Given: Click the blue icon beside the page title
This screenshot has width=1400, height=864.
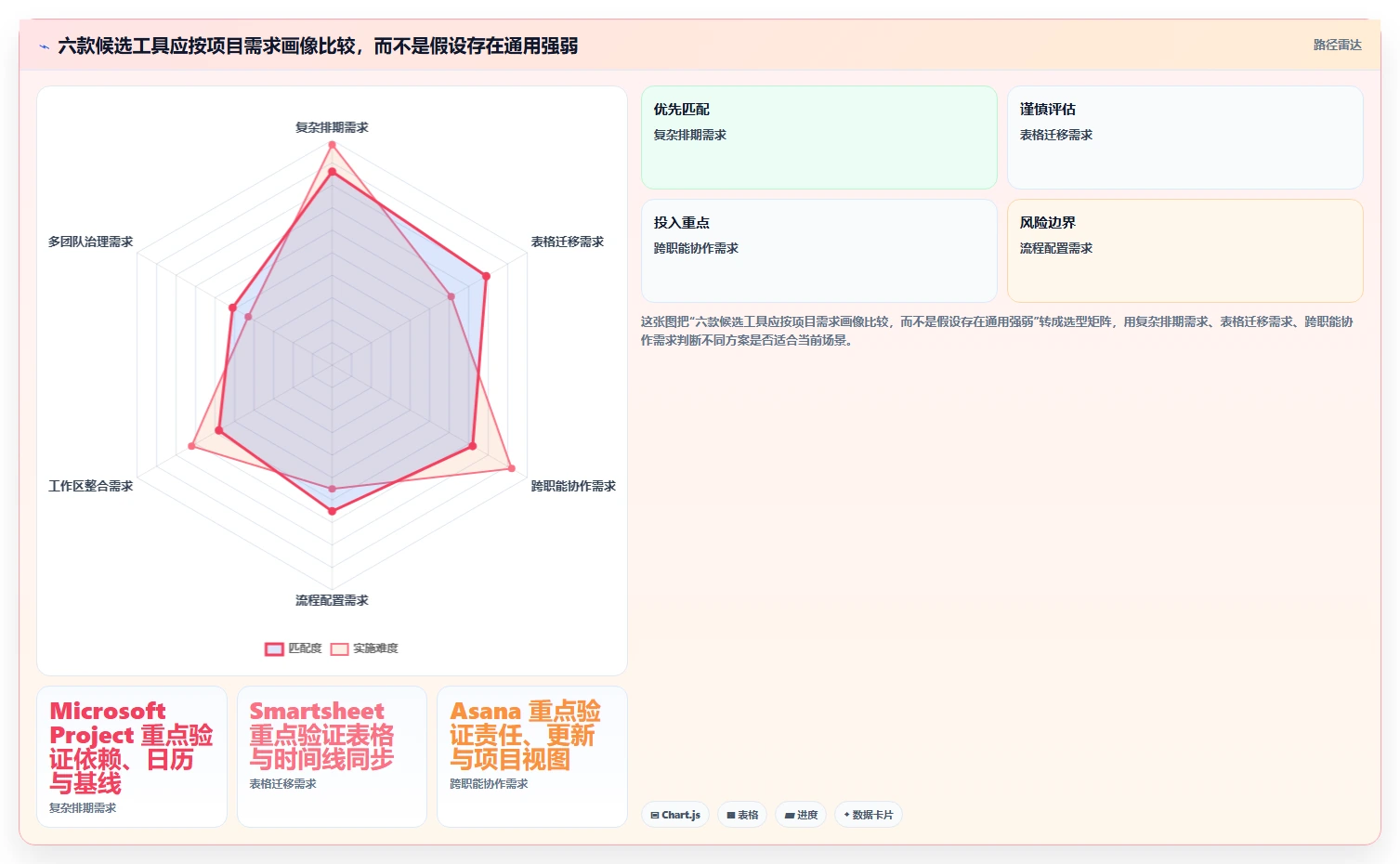Looking at the screenshot, I should click(x=44, y=46).
